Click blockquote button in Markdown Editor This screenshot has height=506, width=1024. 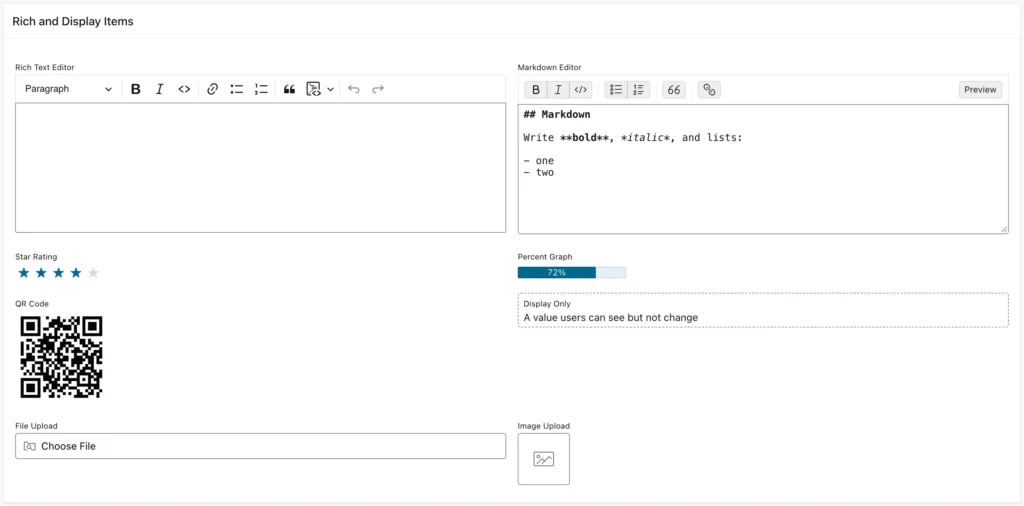point(674,90)
